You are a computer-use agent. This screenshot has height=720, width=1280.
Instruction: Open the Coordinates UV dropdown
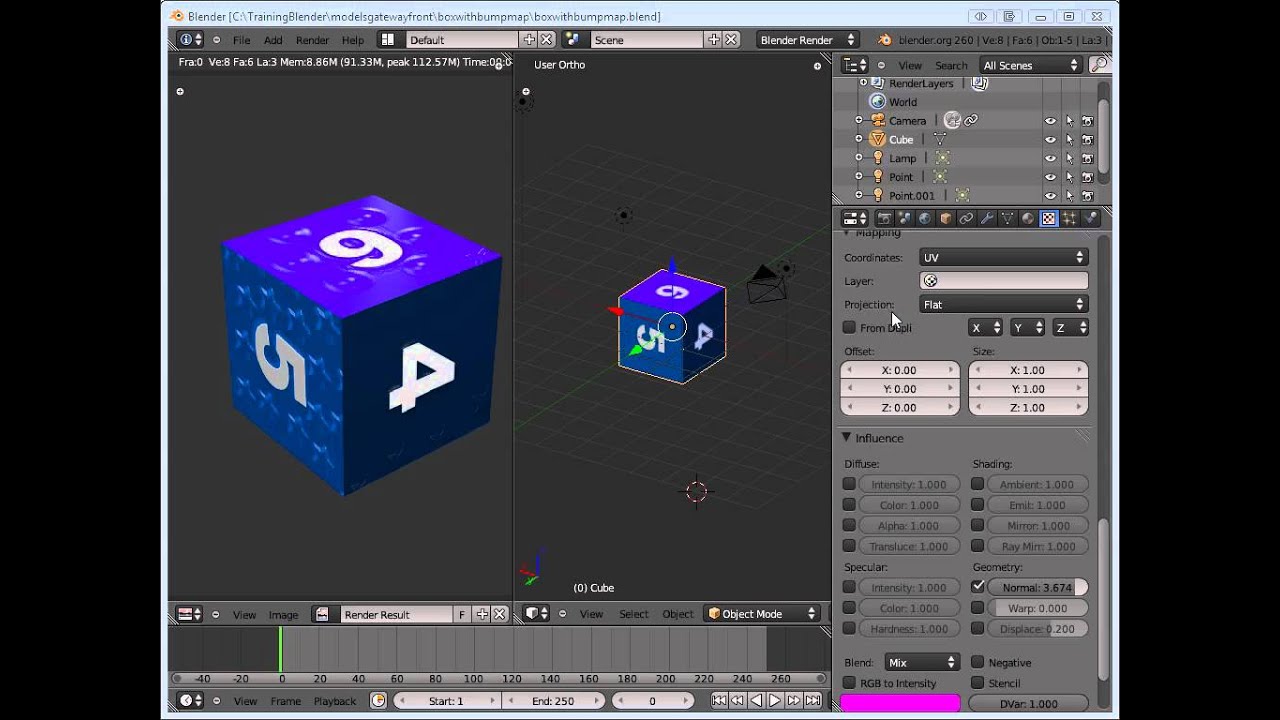(1004, 258)
